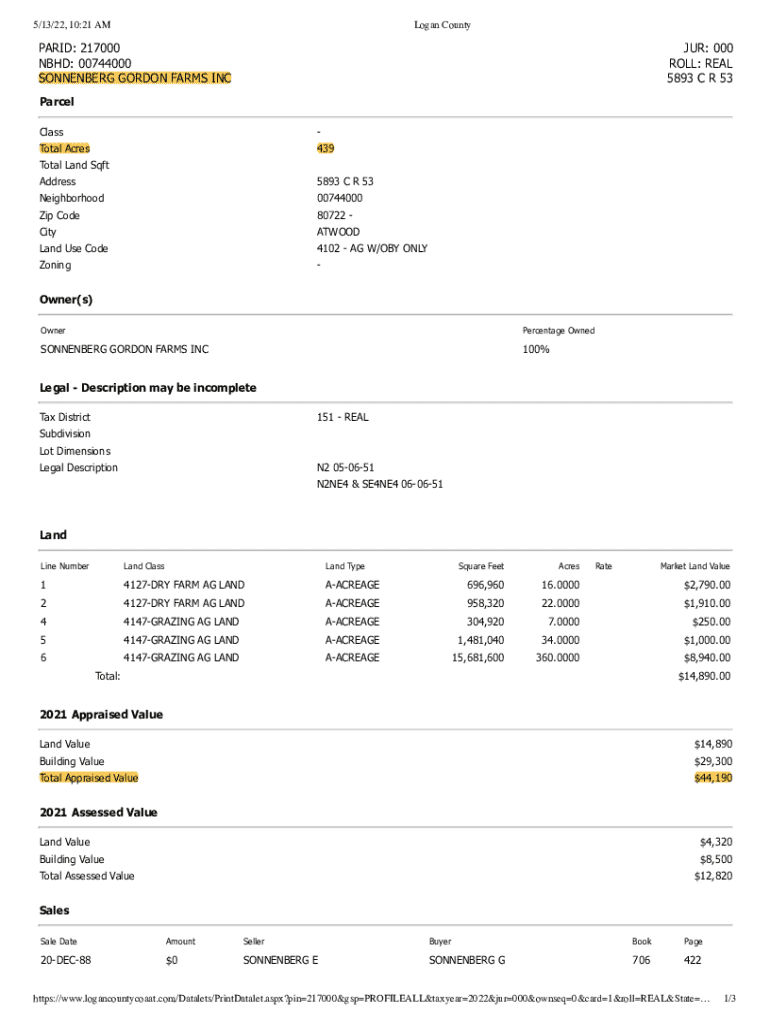This screenshot has height=1024, width=770.
Task: Click the sale date 20-DEC-88
Action: coord(66,960)
